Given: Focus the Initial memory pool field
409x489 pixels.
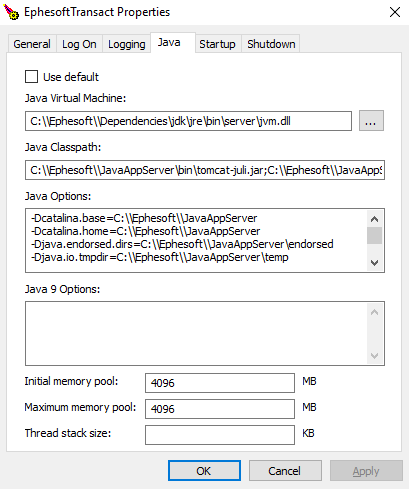Looking at the screenshot, I should click(x=220, y=383).
